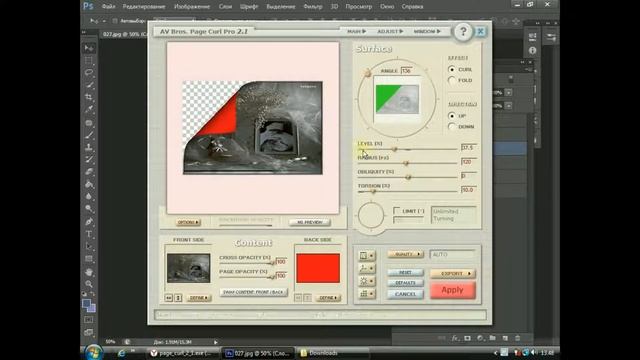
Task: Select the Move tool in Photoshop toolbar
Action: (x=89, y=48)
